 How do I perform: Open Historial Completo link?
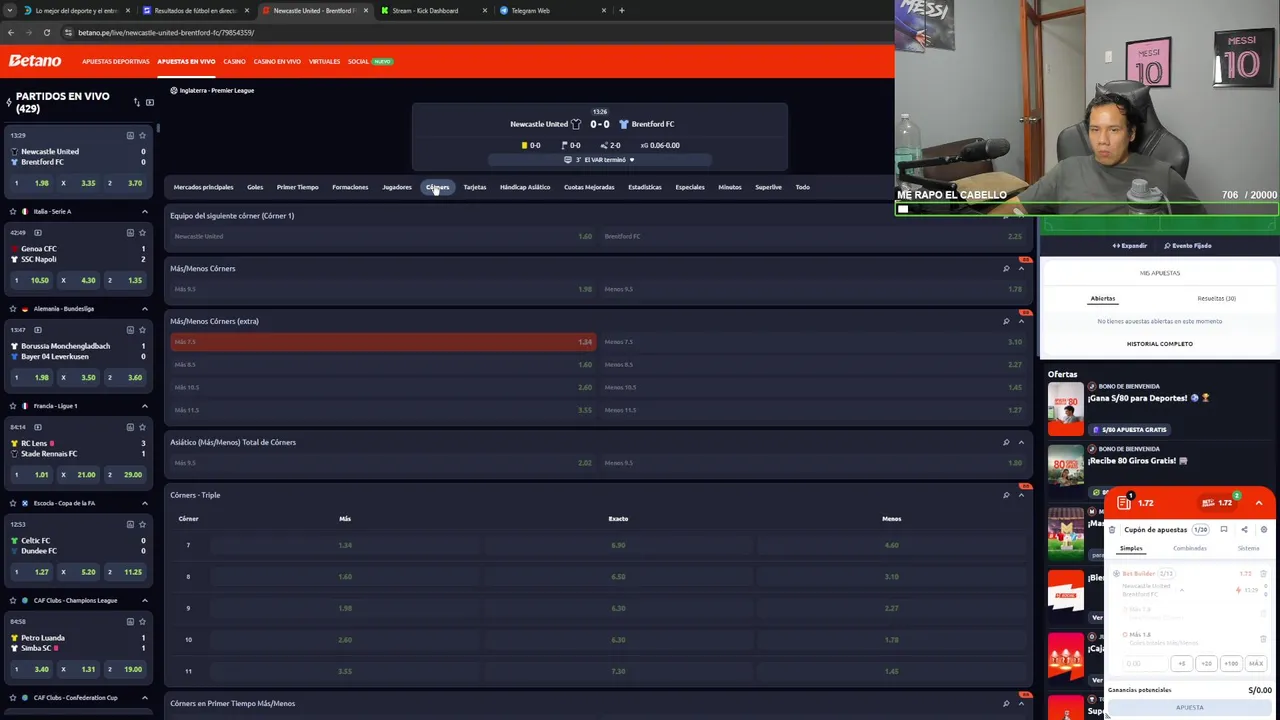[x=1159, y=344]
